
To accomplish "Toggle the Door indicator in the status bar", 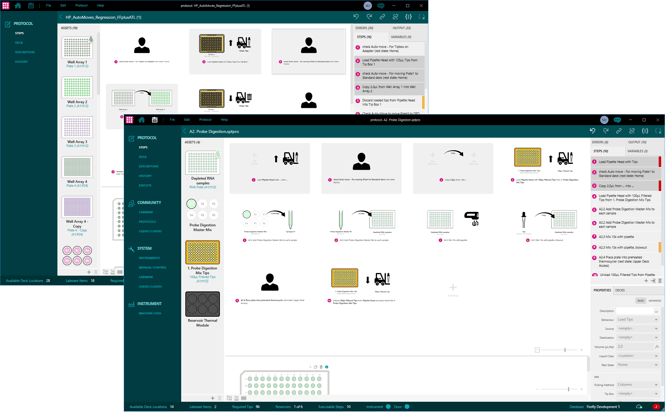I will point(407,407).
